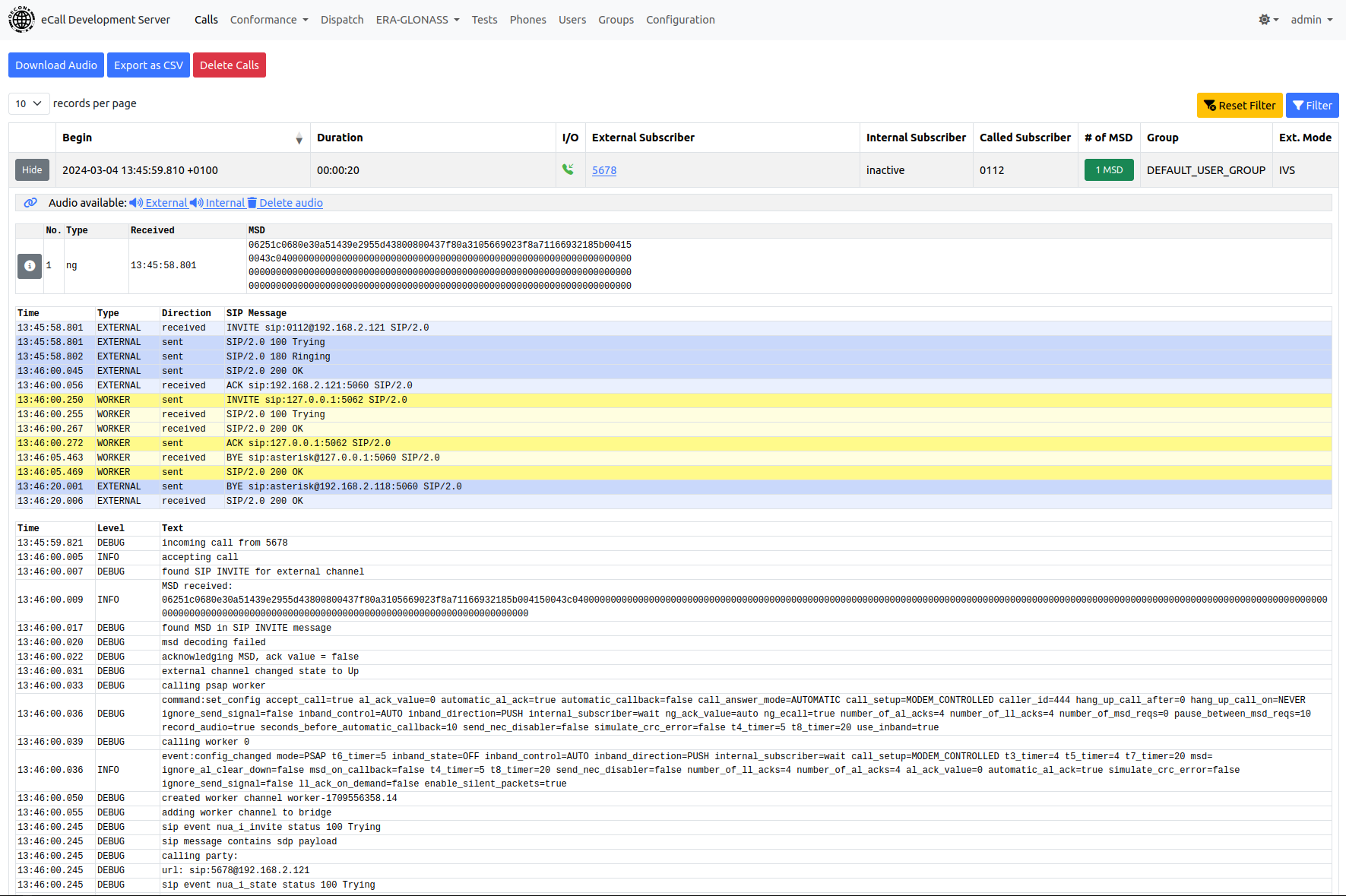Open MSD details via the info icon

pos(29,266)
